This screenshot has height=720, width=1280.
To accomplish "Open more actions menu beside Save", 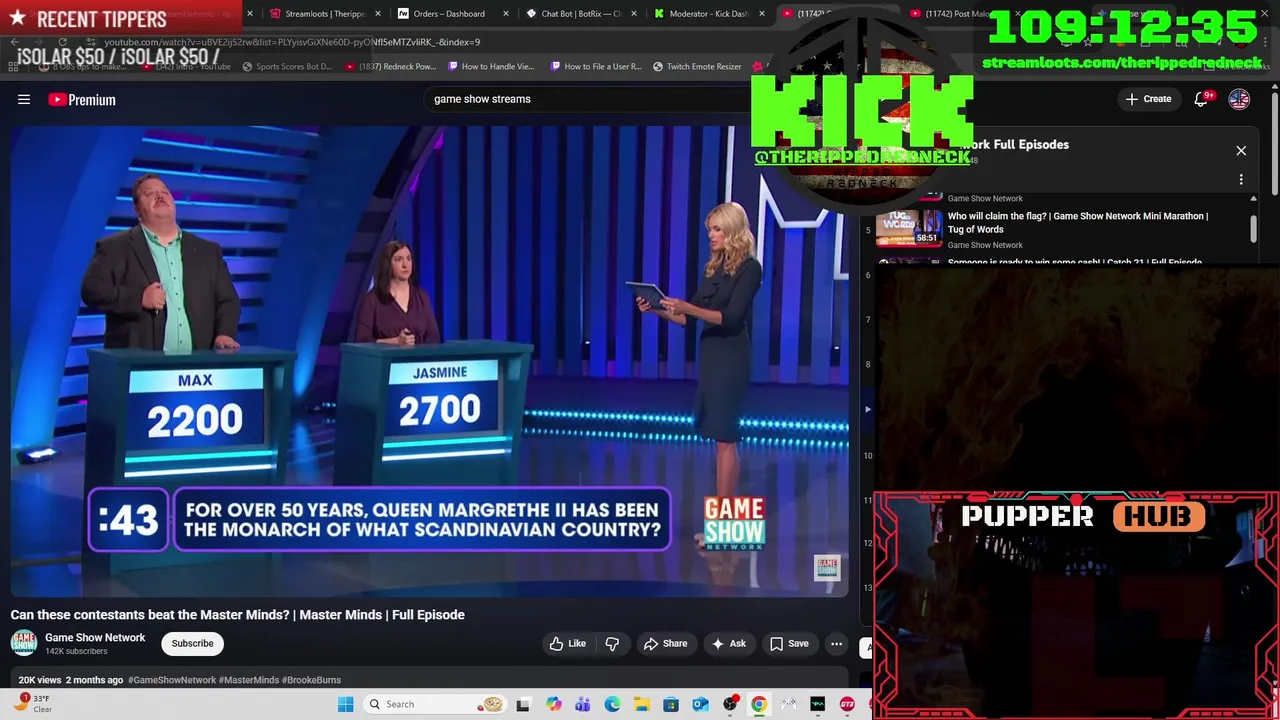I will point(837,644).
